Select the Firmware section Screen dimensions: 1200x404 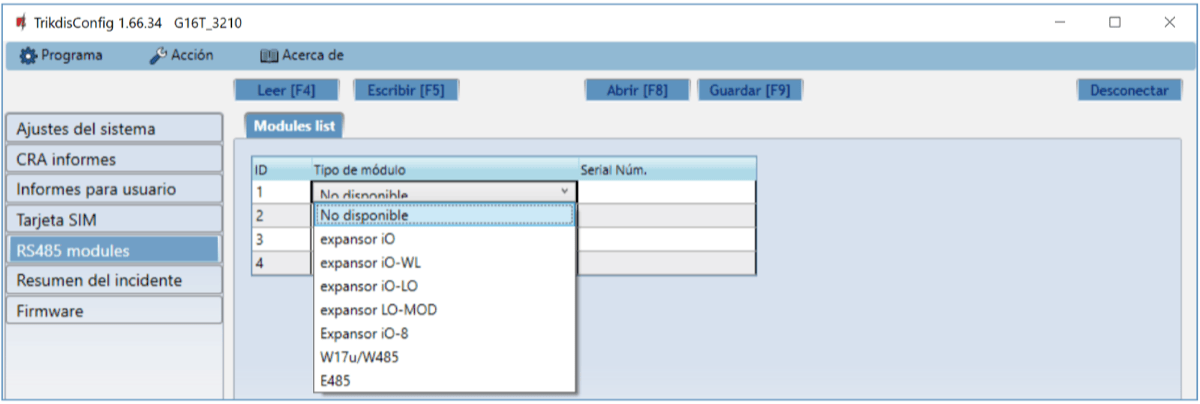[x=112, y=311]
